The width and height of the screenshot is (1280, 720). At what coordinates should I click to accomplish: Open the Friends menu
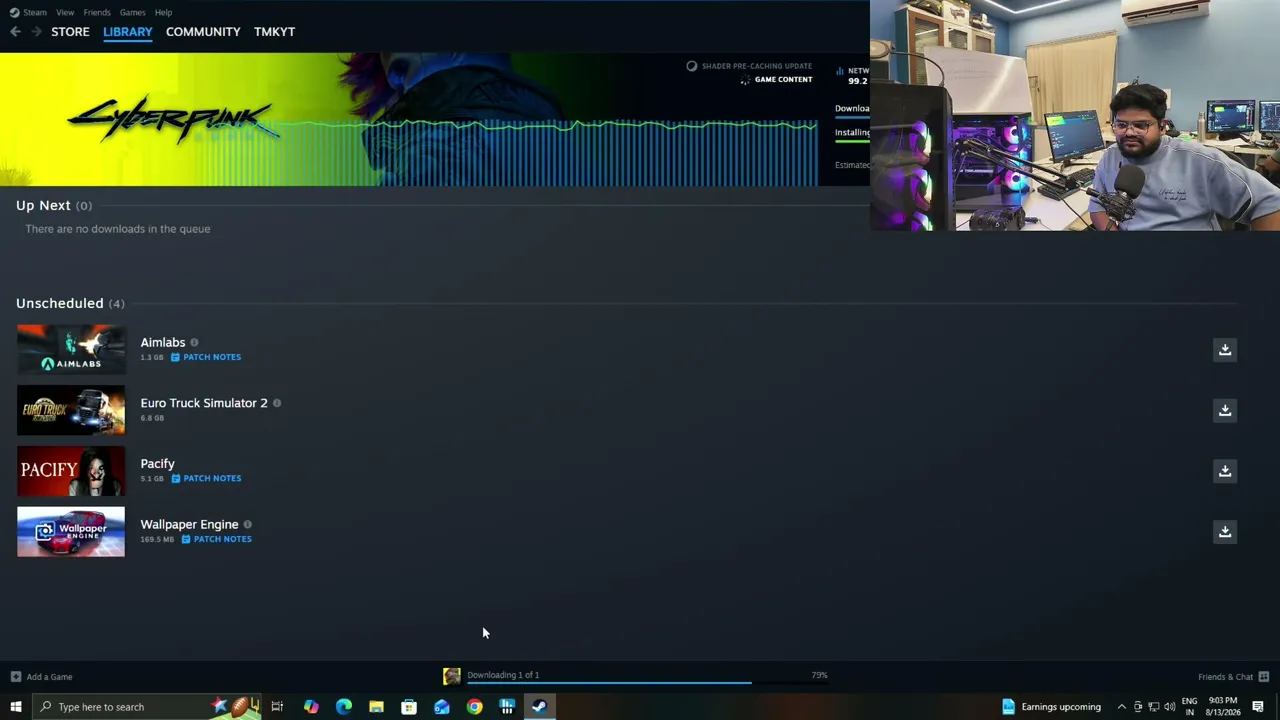tap(97, 12)
